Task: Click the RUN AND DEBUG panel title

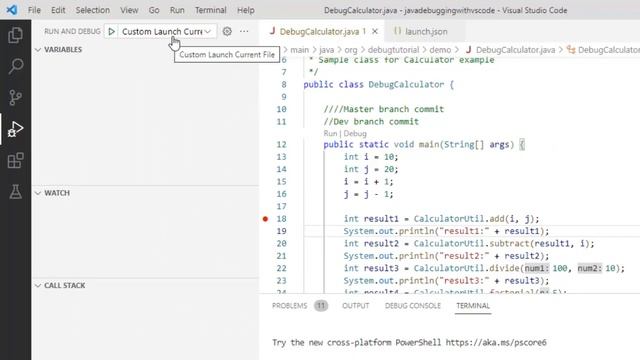Action: tap(72, 31)
